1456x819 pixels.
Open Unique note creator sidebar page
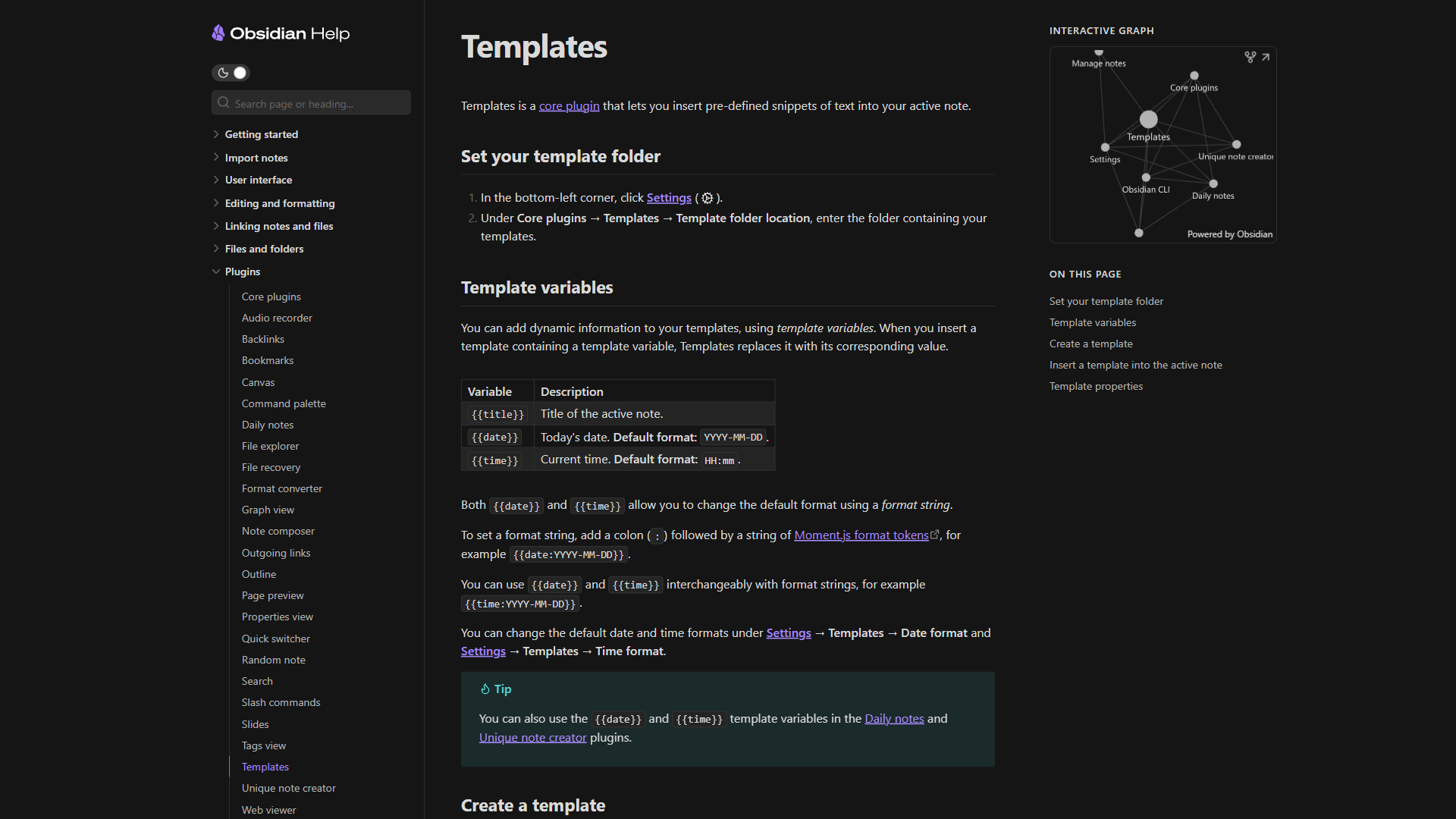click(289, 788)
